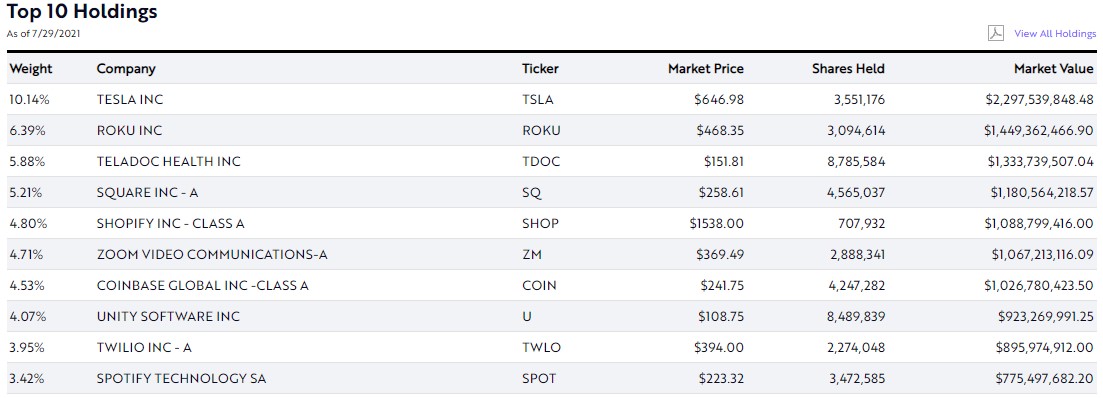Select SPOTIFY TECHNOLOGY SA company name
The height and width of the screenshot is (399, 1103).
point(181,379)
